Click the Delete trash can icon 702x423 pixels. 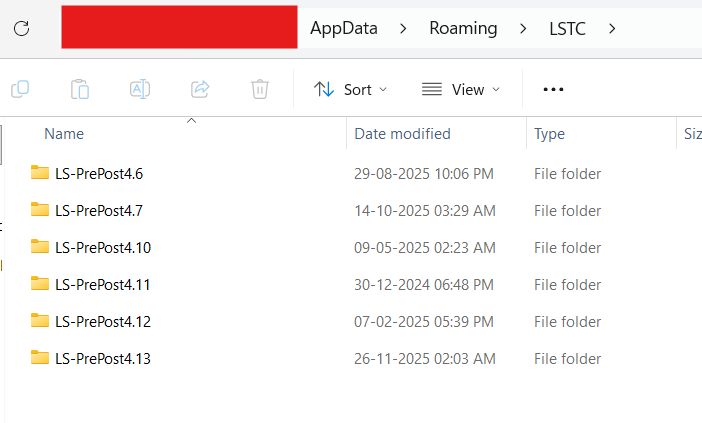tap(260, 89)
